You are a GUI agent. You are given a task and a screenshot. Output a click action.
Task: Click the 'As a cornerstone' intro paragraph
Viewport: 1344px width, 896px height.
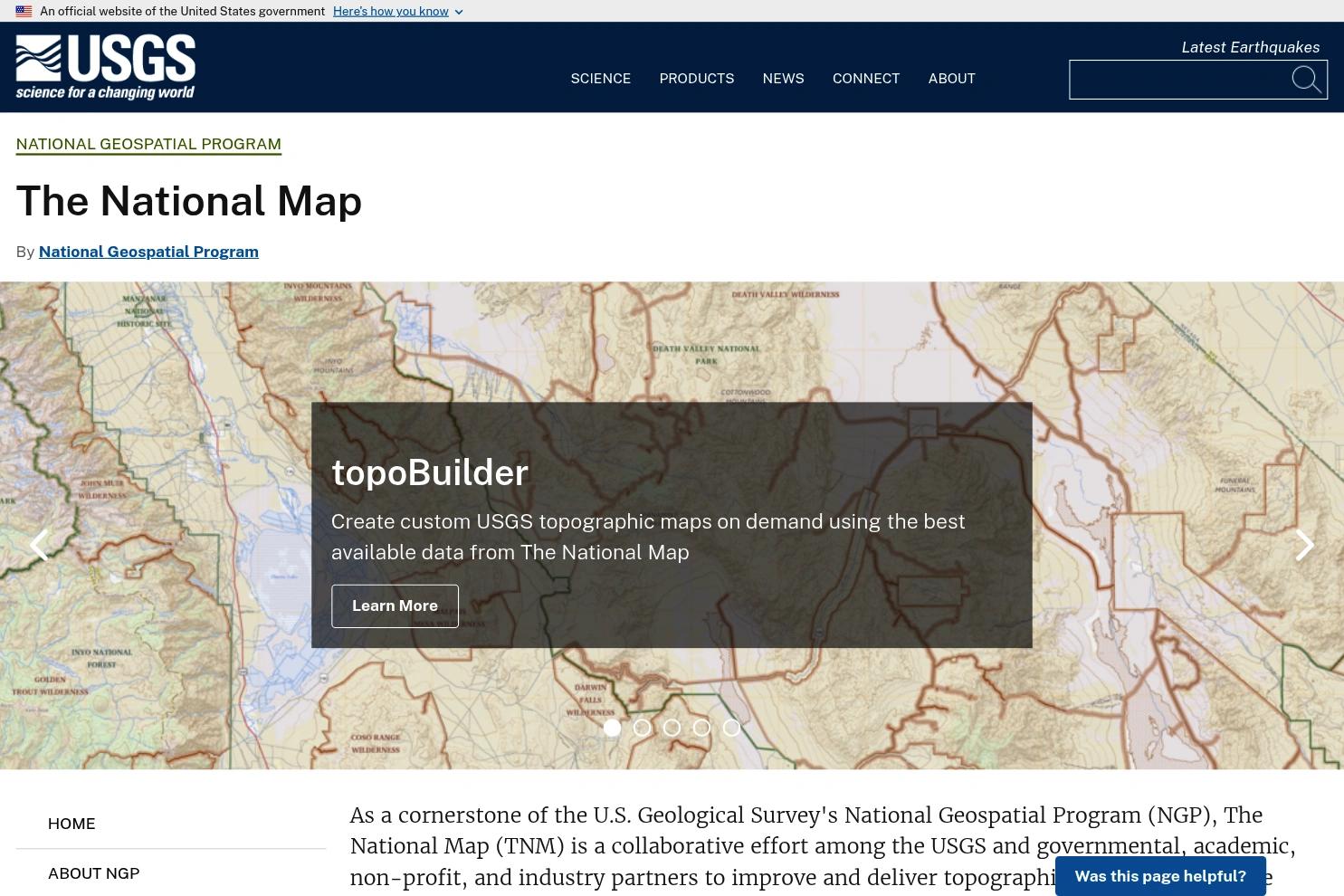(824, 847)
